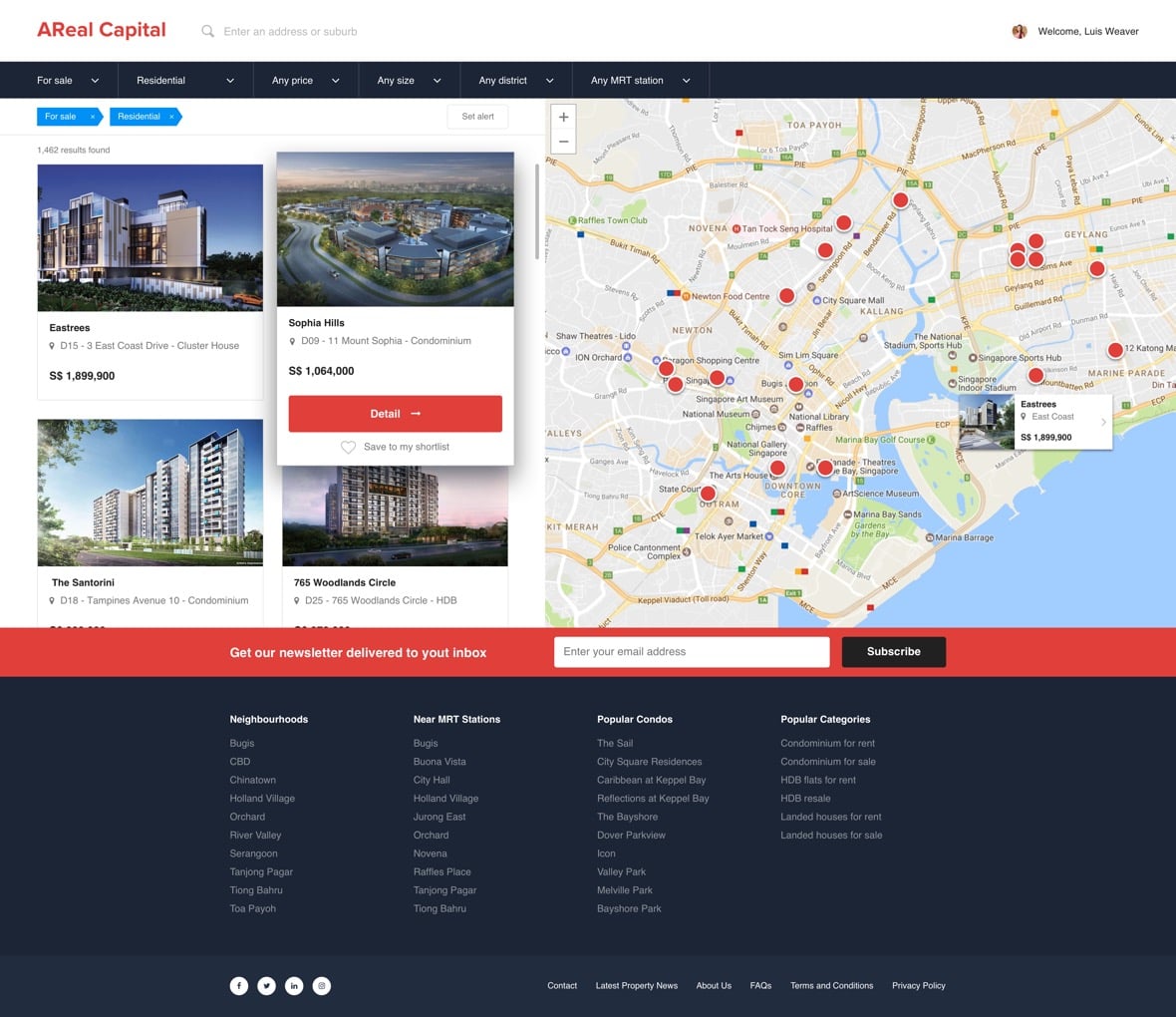Open the Any price dropdown
The image size is (1176, 1017).
pos(305,81)
